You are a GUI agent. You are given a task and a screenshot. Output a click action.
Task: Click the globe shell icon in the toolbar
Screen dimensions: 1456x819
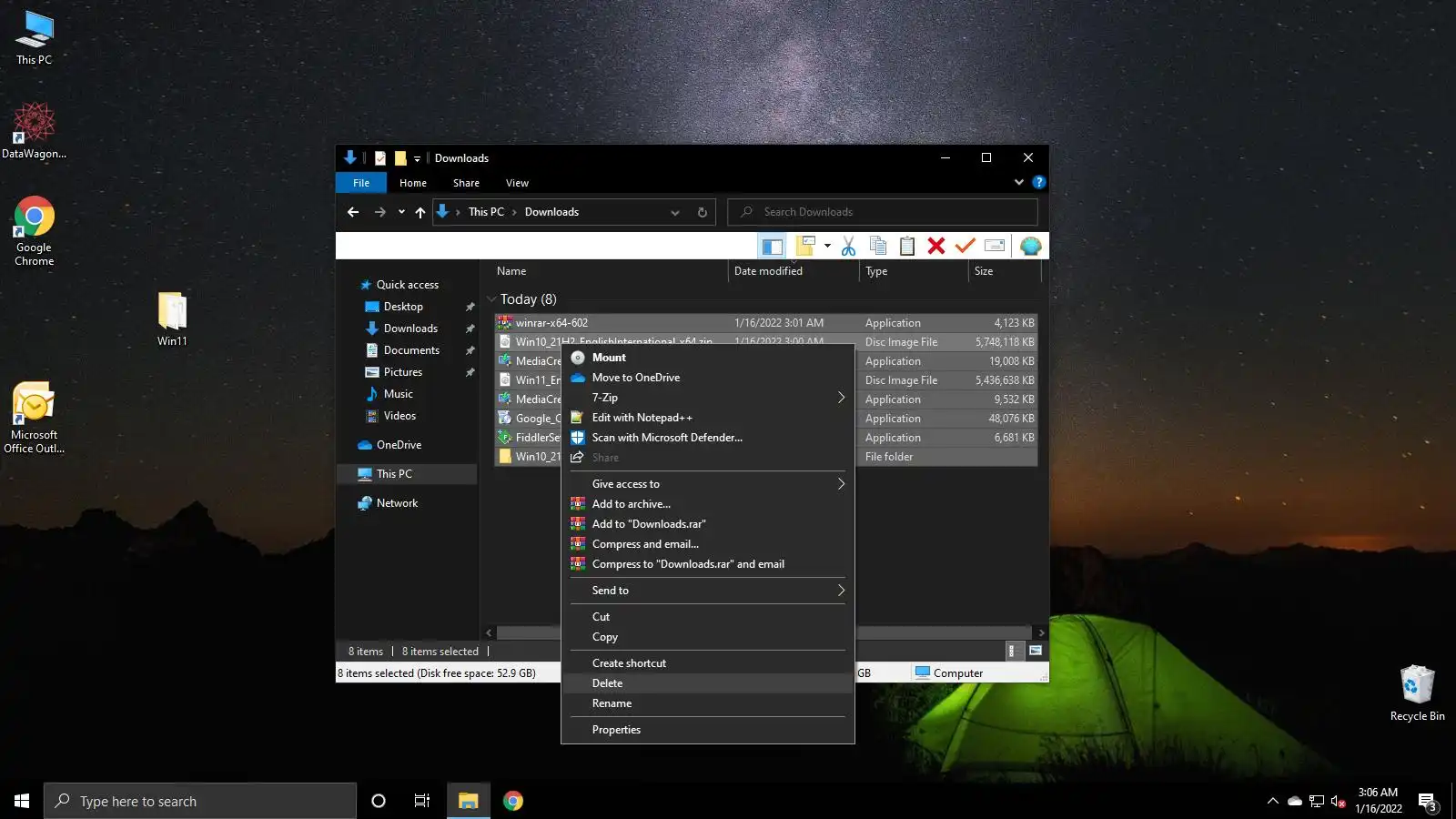1030,246
